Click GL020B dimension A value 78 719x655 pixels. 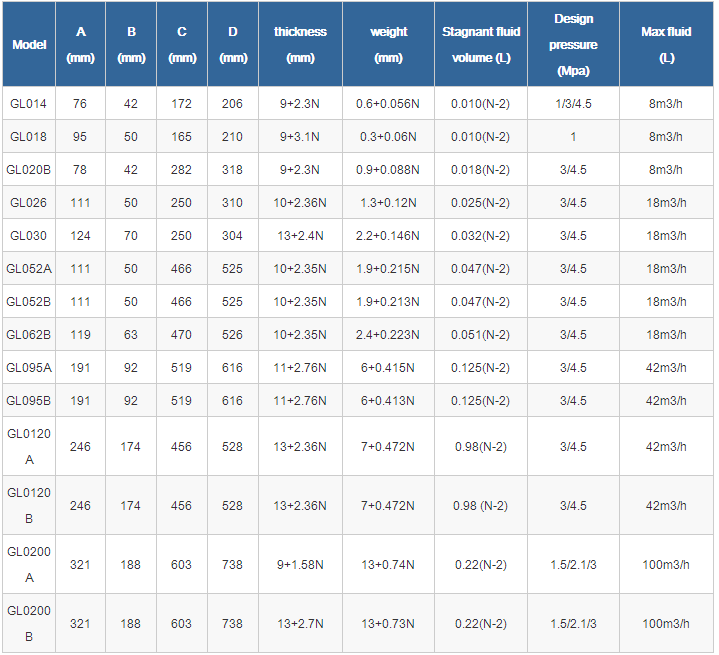pyautogui.click(x=80, y=170)
